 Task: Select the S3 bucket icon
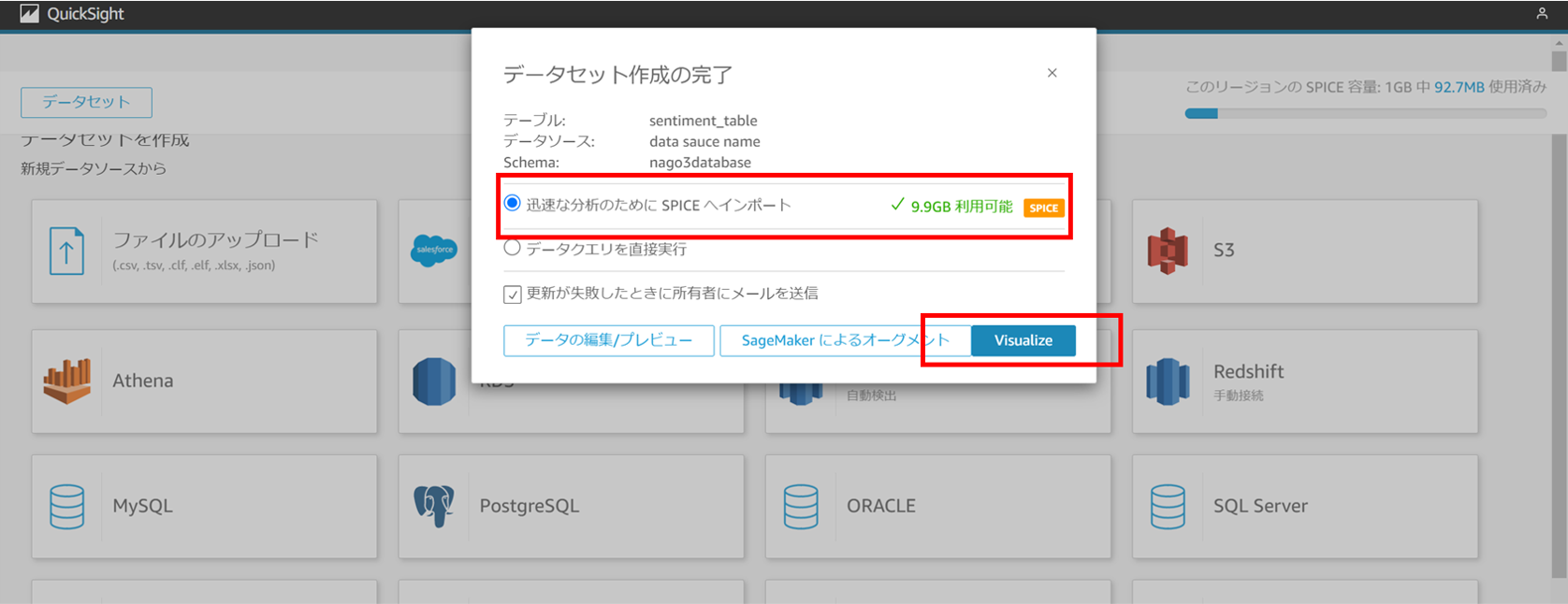tap(1168, 251)
